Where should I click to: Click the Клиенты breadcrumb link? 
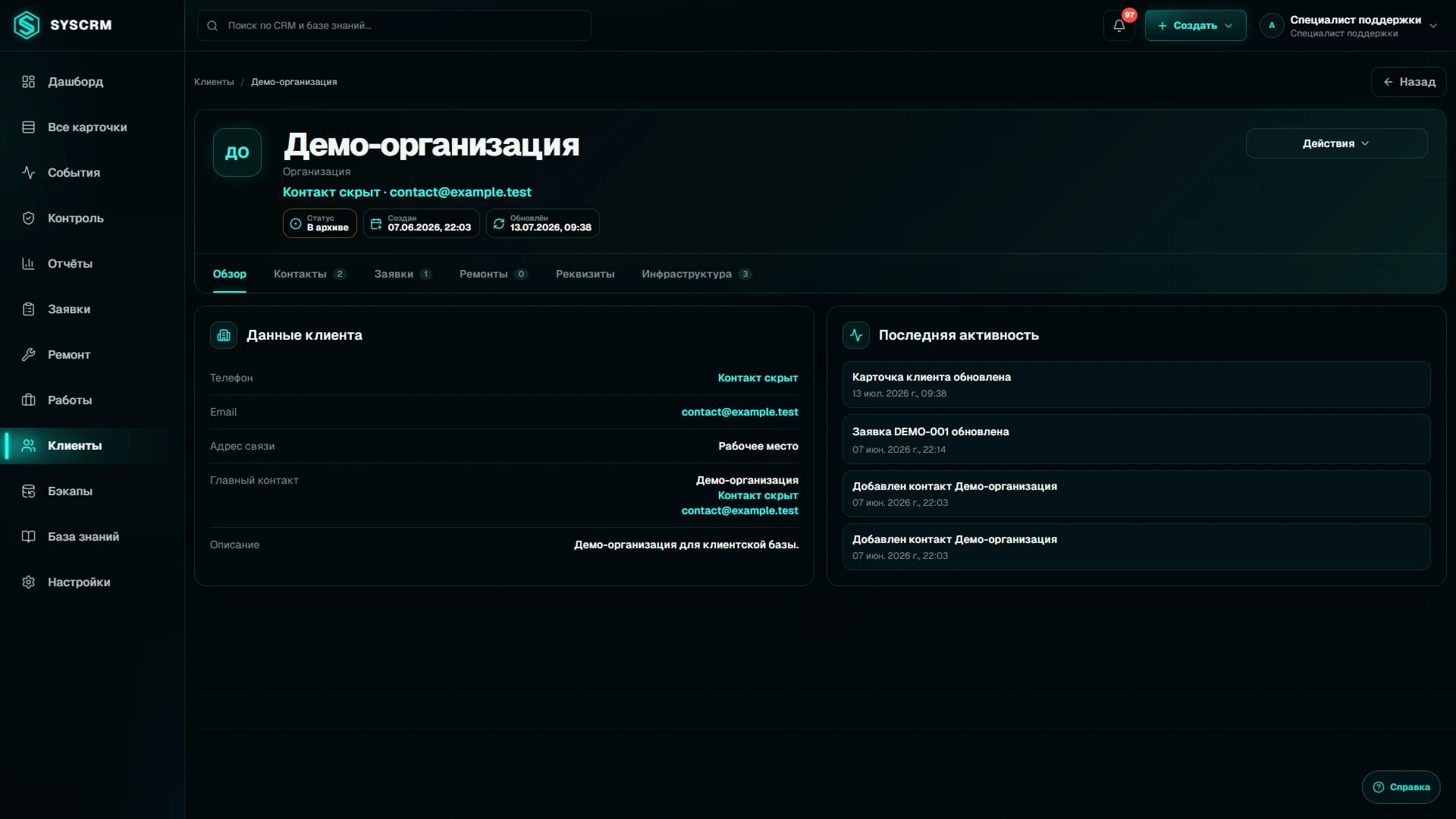pos(214,82)
